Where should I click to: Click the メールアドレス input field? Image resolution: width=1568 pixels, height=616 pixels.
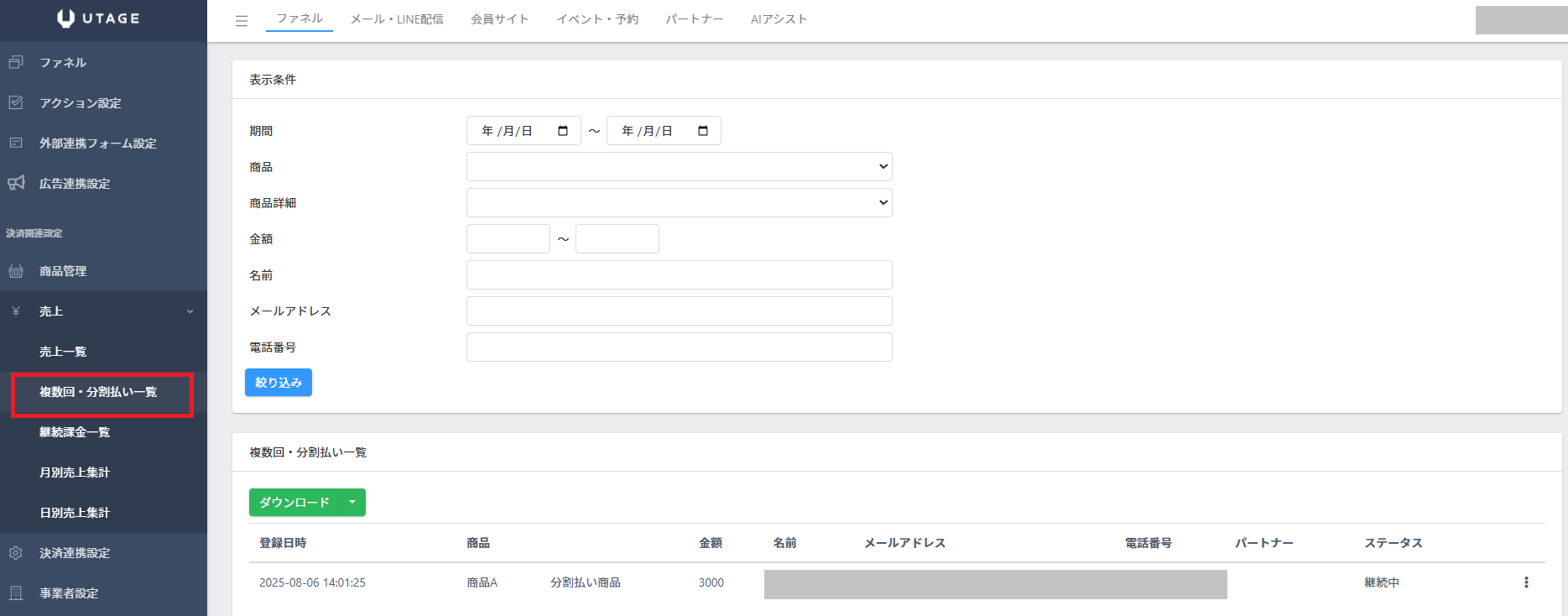(x=679, y=311)
